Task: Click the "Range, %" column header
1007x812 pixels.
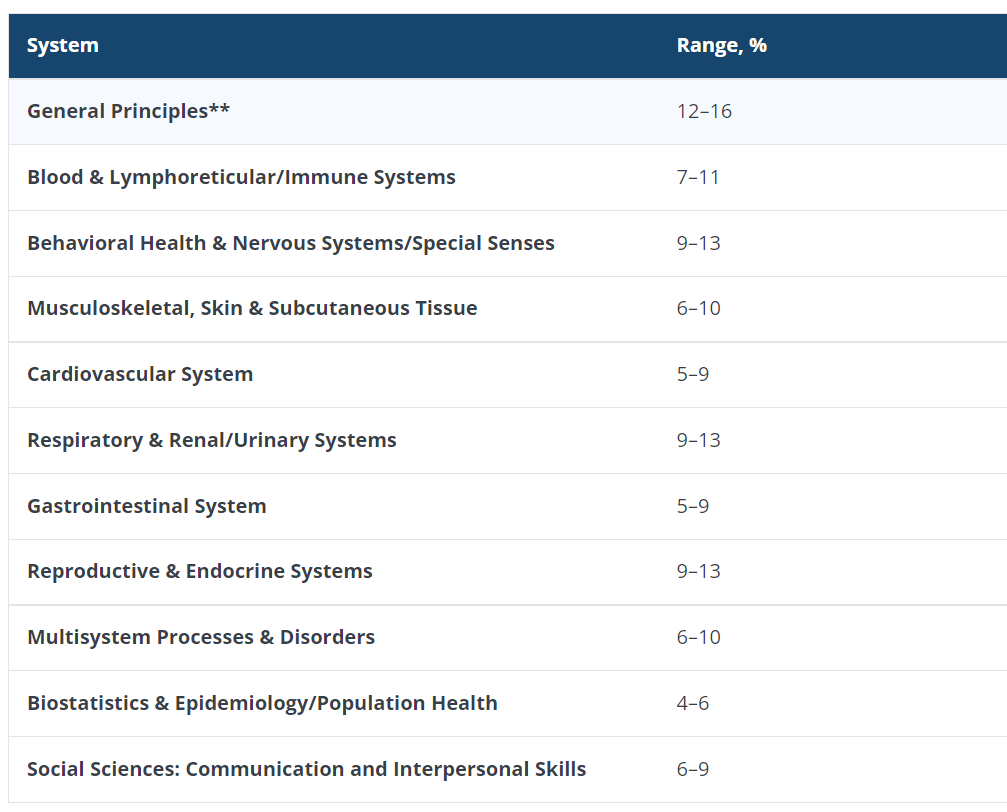Action: tap(721, 45)
